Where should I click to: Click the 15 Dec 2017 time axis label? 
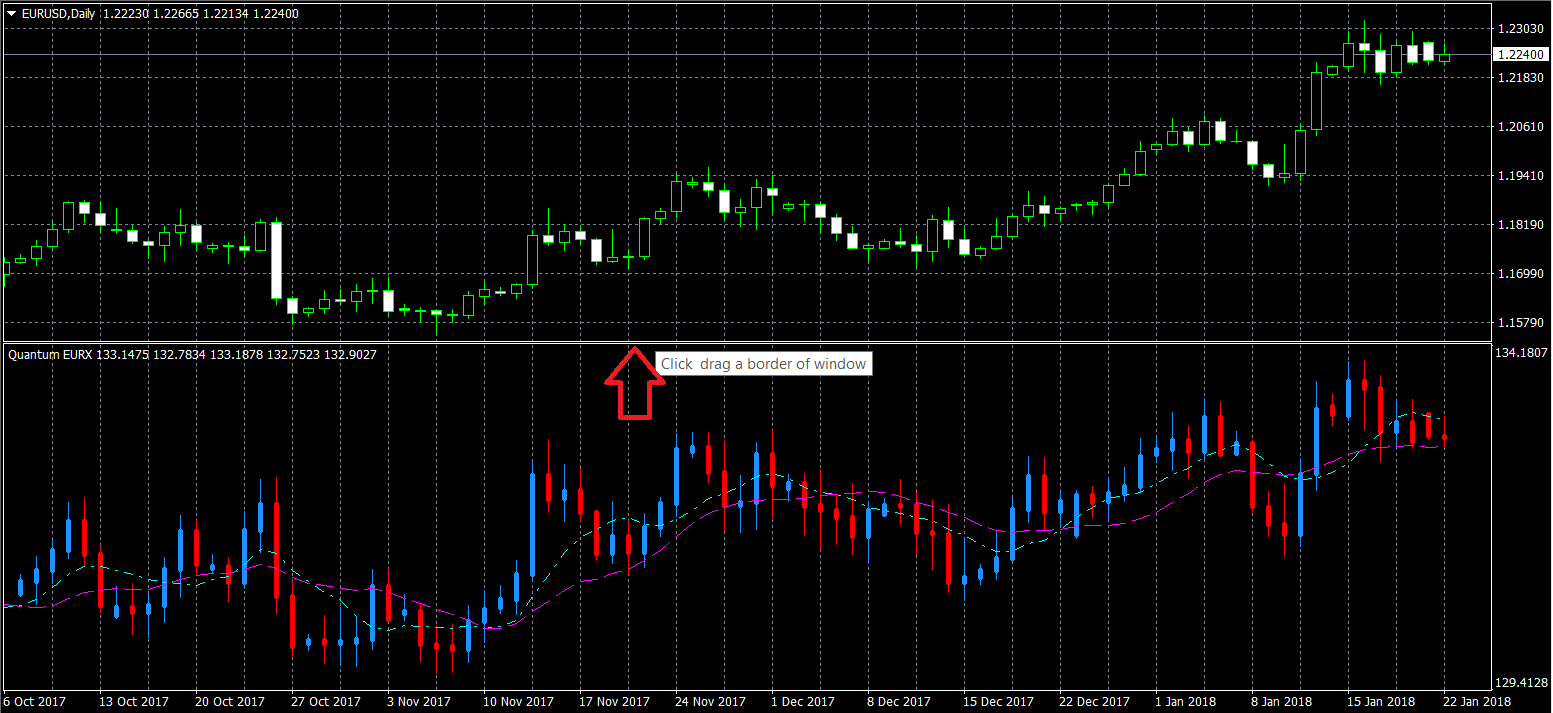[999, 702]
